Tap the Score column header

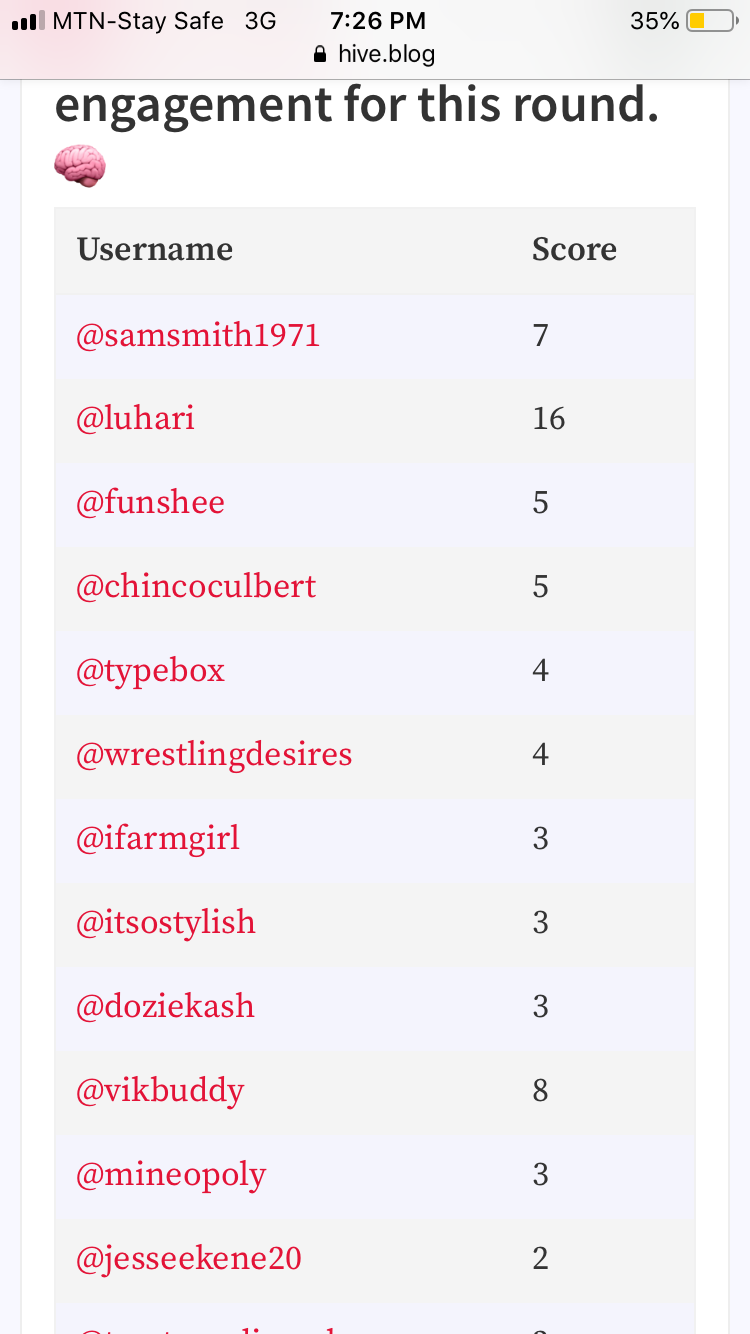[574, 250]
